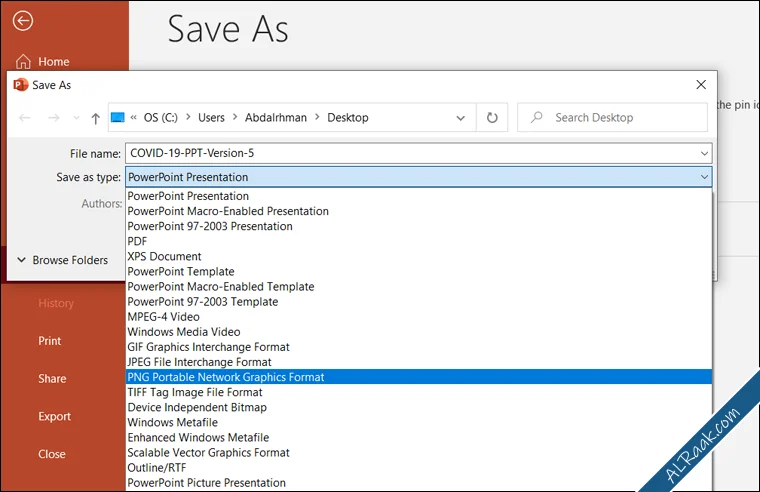Open Print in the backstage sidebar

49,341
